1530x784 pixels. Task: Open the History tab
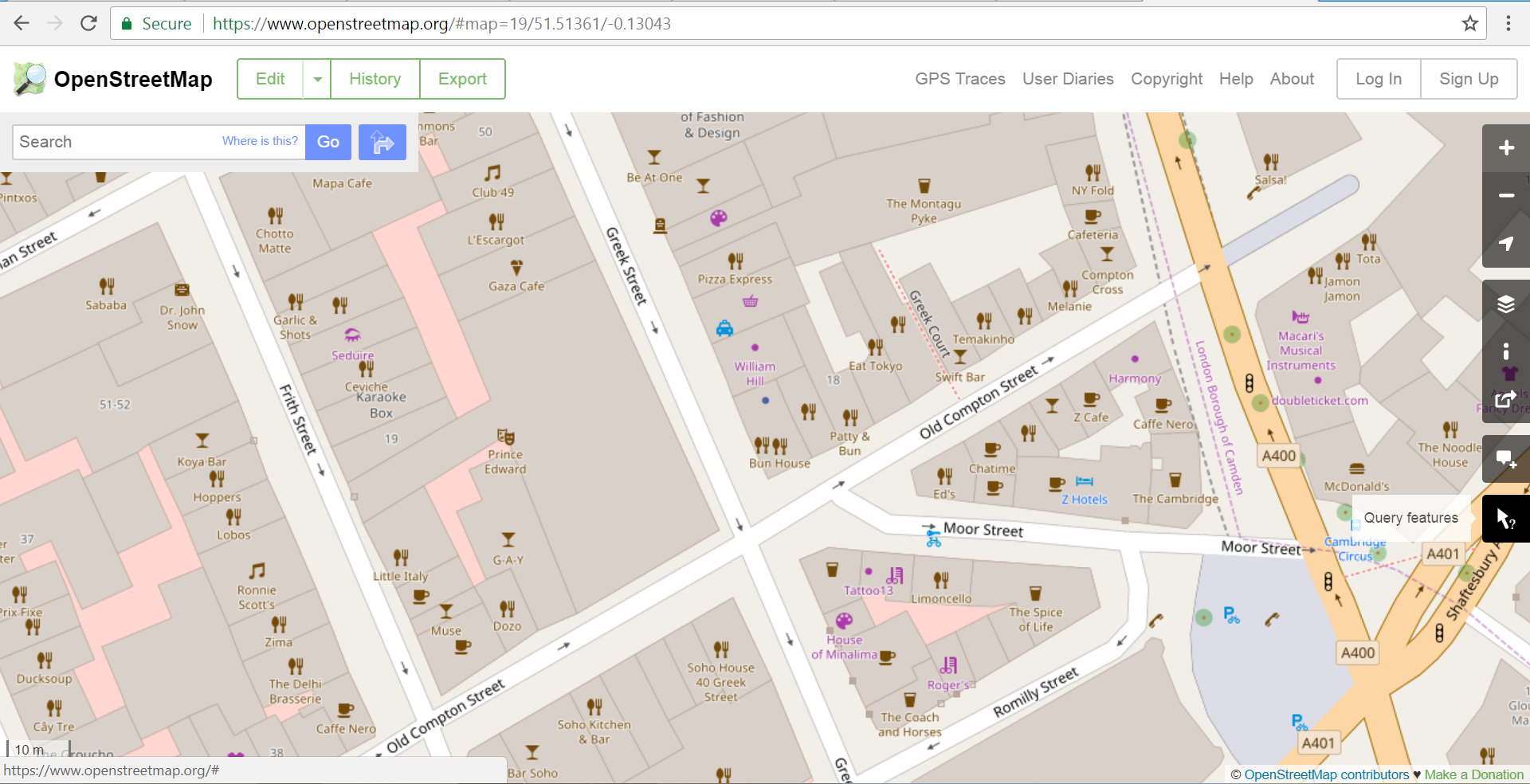(x=375, y=79)
